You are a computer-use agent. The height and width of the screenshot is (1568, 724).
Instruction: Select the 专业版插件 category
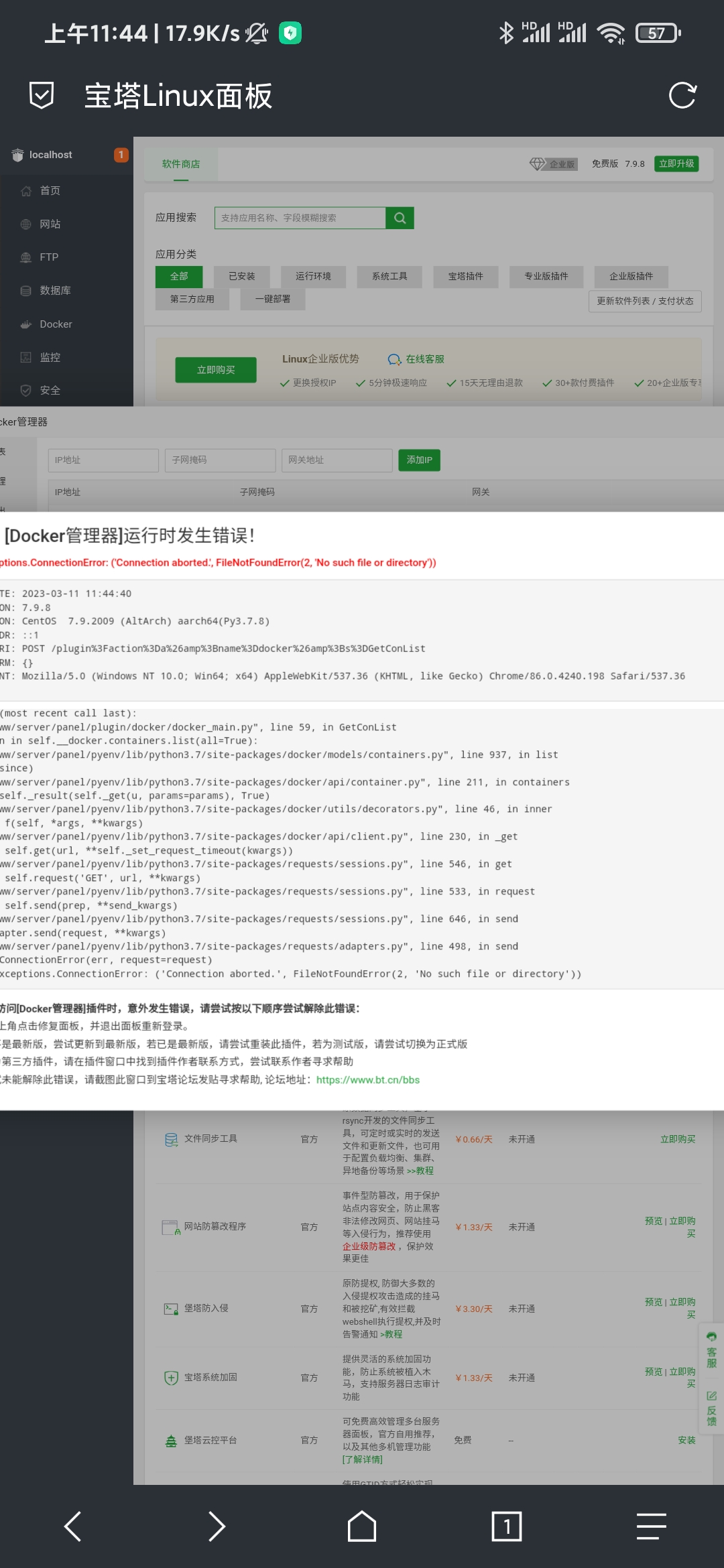pyautogui.click(x=546, y=276)
